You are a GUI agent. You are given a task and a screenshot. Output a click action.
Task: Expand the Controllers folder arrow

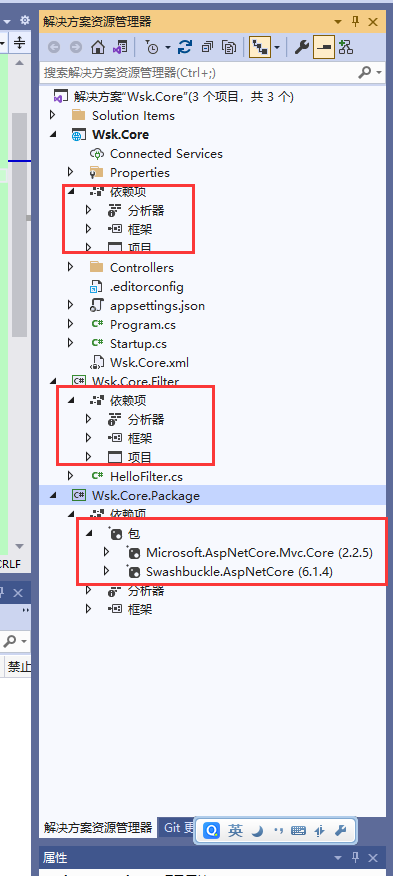pos(70,268)
